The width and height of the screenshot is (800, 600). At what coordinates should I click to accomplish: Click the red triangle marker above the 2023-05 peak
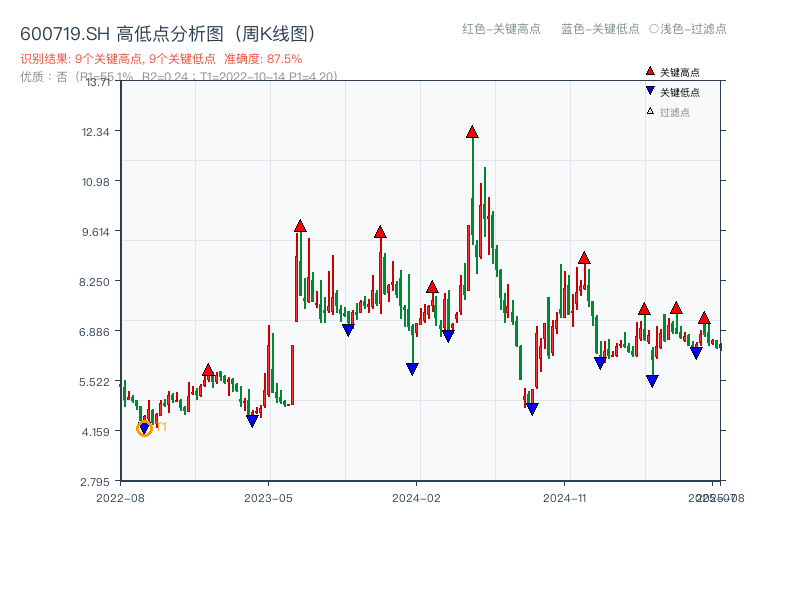point(299,226)
